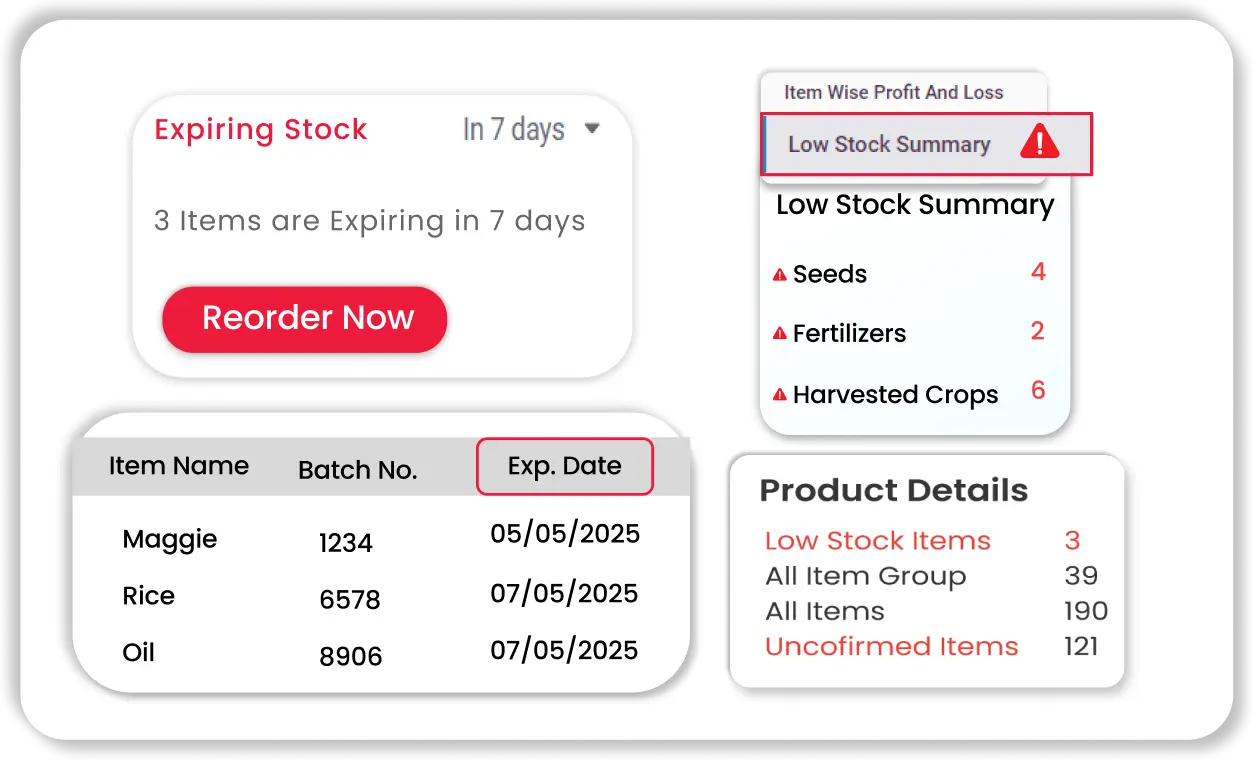
Task: Click the red warning triangle on Low Stock Summary
Action: (x=1039, y=143)
